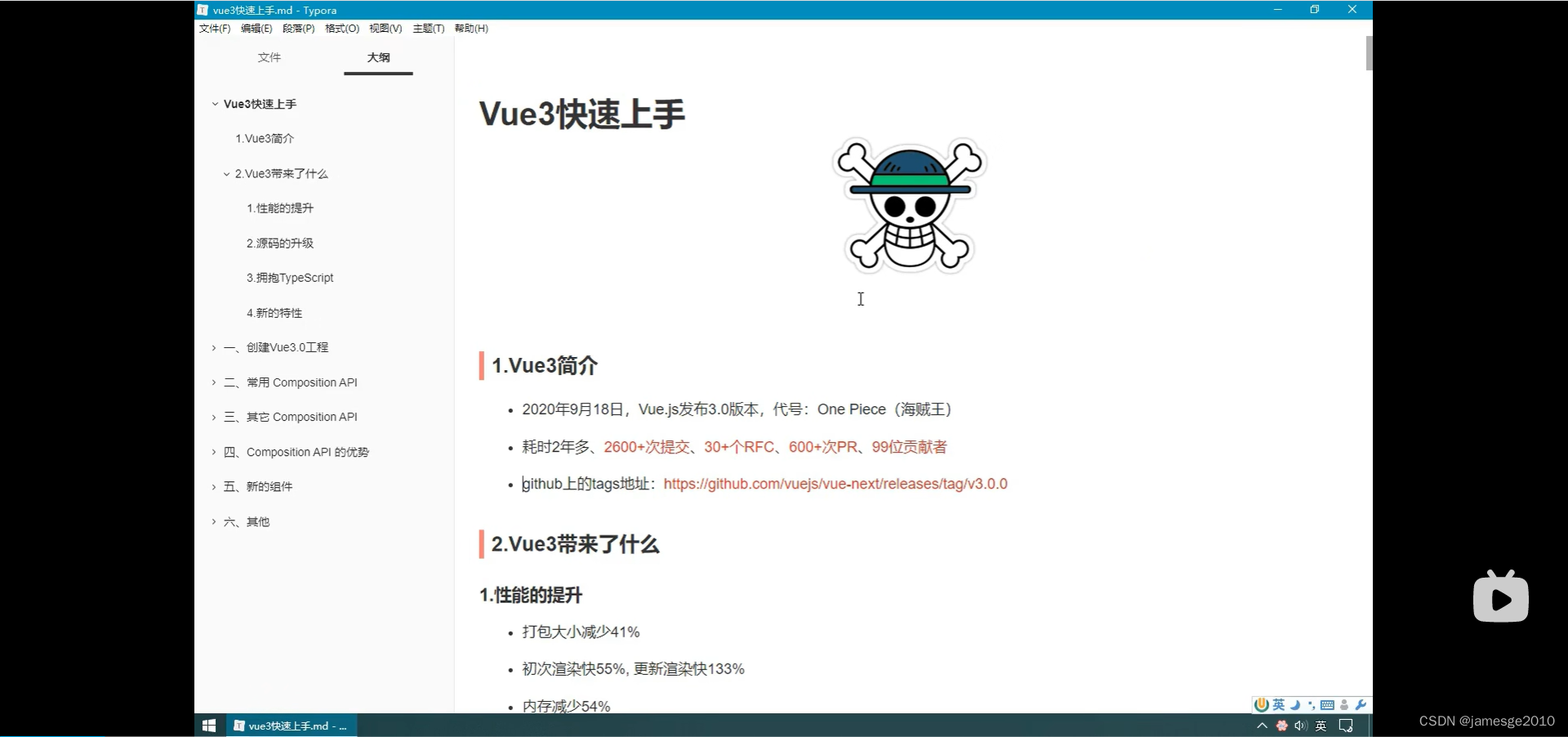Go to 3.拥抱TypeScript in outline
This screenshot has width=1568, height=737.
click(290, 278)
